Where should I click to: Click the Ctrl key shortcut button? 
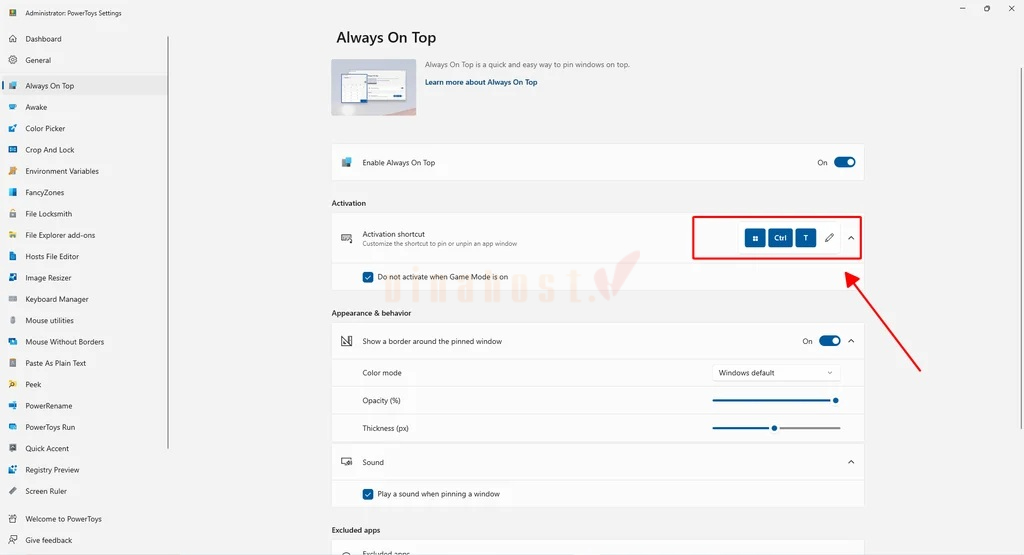(x=780, y=238)
